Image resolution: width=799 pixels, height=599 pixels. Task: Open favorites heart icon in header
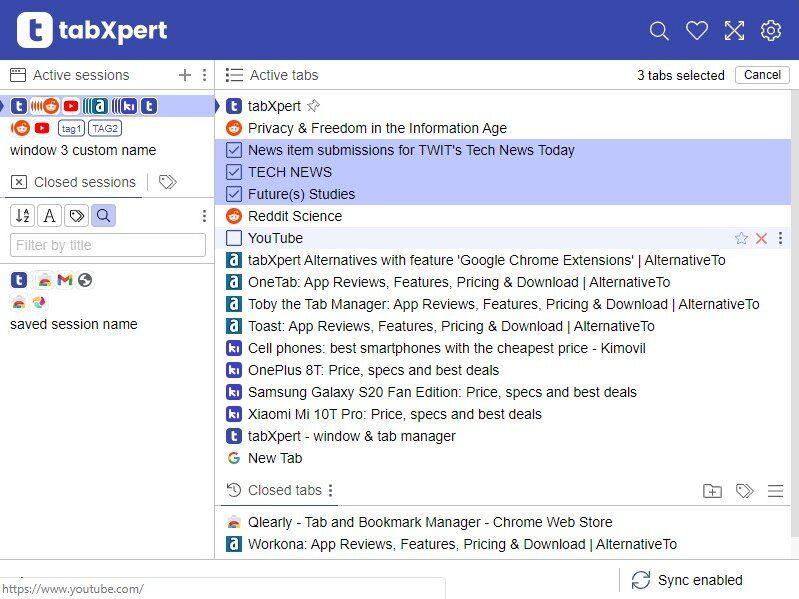coord(696,31)
